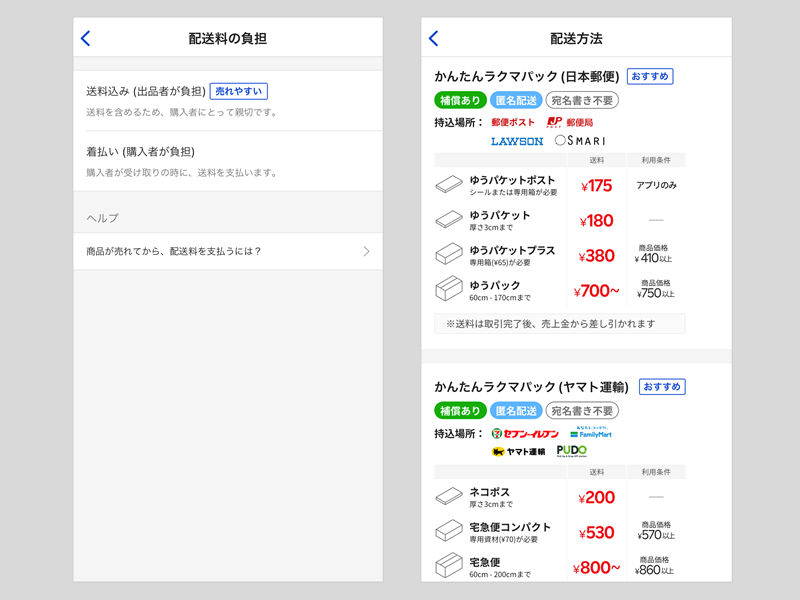Click ゆうパケットプラス box icon
This screenshot has width=800, height=600.
click(448, 254)
